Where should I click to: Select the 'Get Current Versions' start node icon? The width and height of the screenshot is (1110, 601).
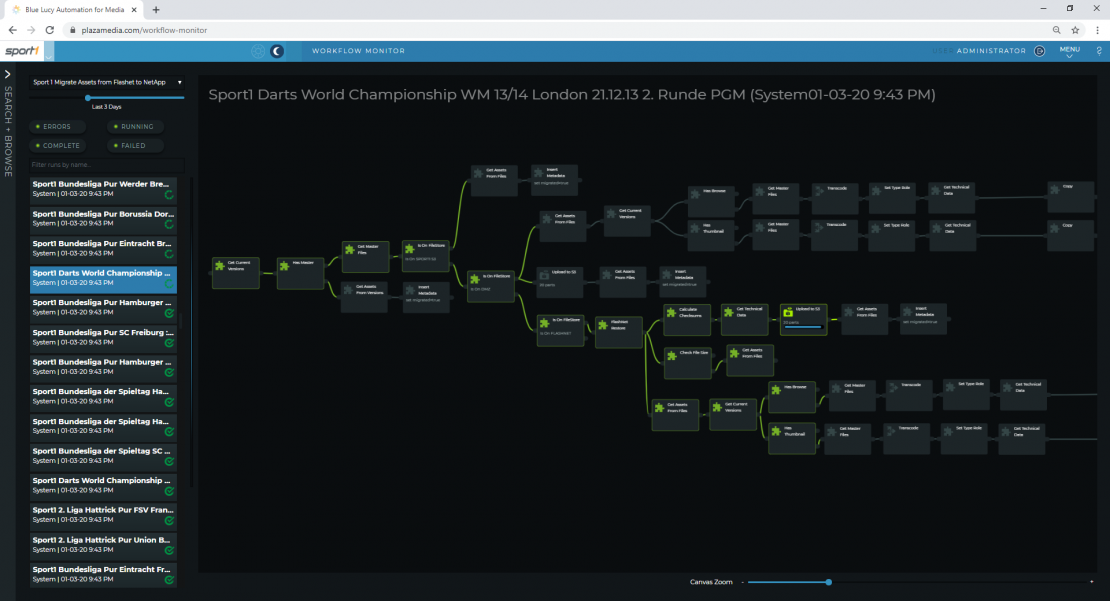tap(220, 264)
